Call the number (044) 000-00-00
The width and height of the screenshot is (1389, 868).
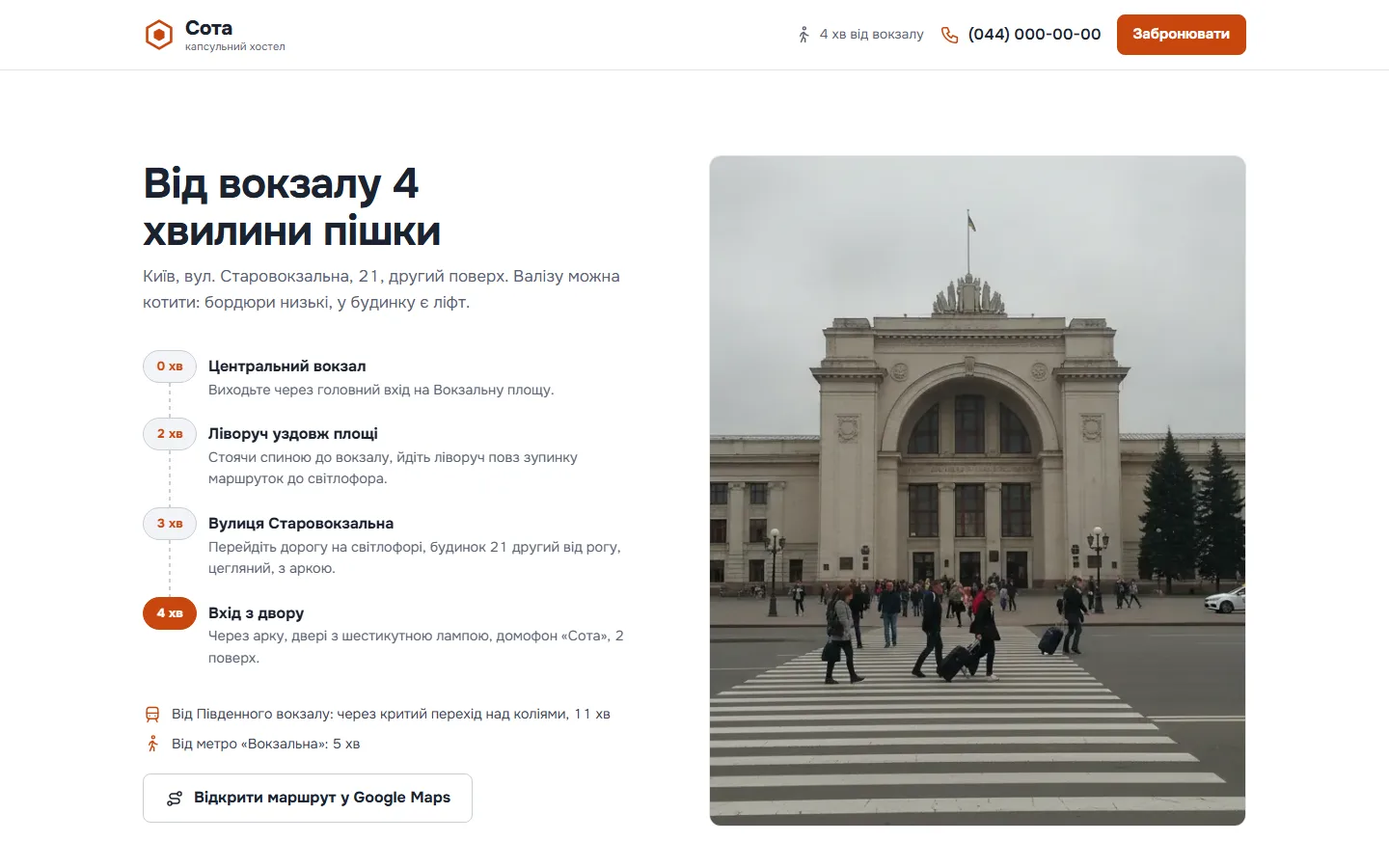(x=1034, y=35)
